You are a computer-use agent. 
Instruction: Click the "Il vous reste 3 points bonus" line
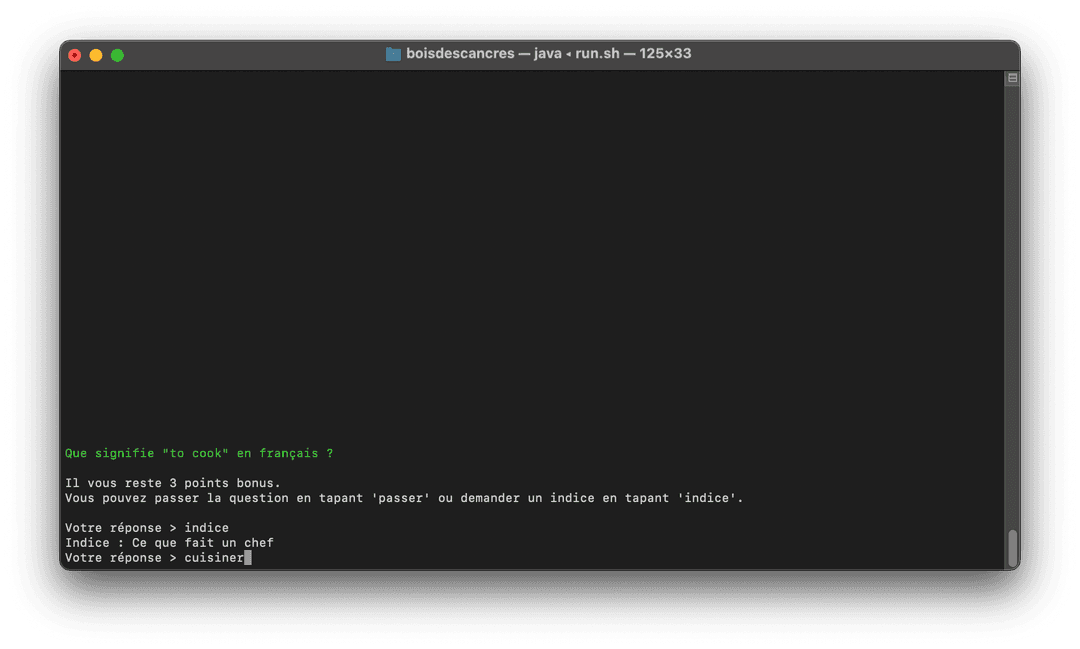pyautogui.click(x=172, y=483)
